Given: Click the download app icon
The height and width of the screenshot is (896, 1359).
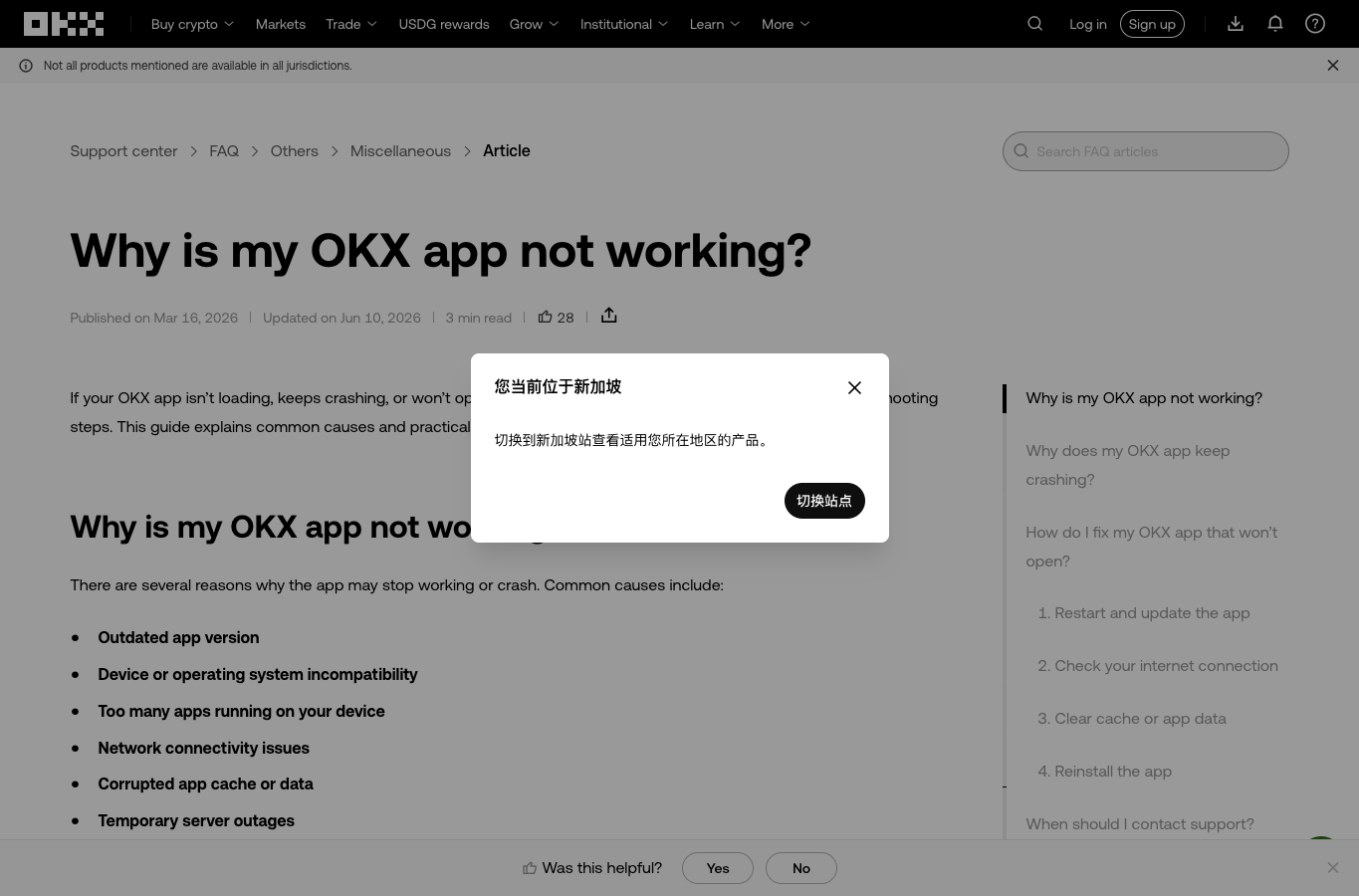Looking at the screenshot, I should 1236,24.
